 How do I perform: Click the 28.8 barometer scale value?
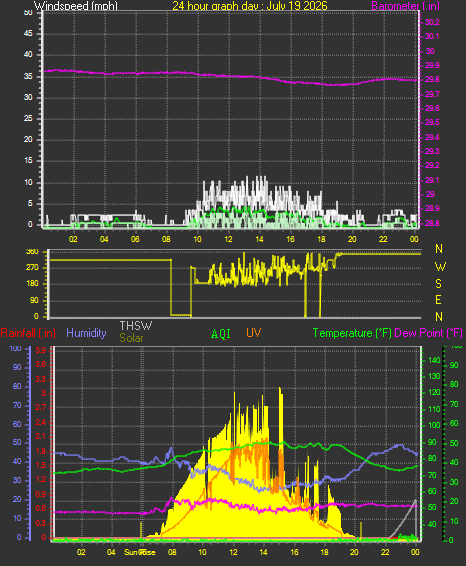432,223
